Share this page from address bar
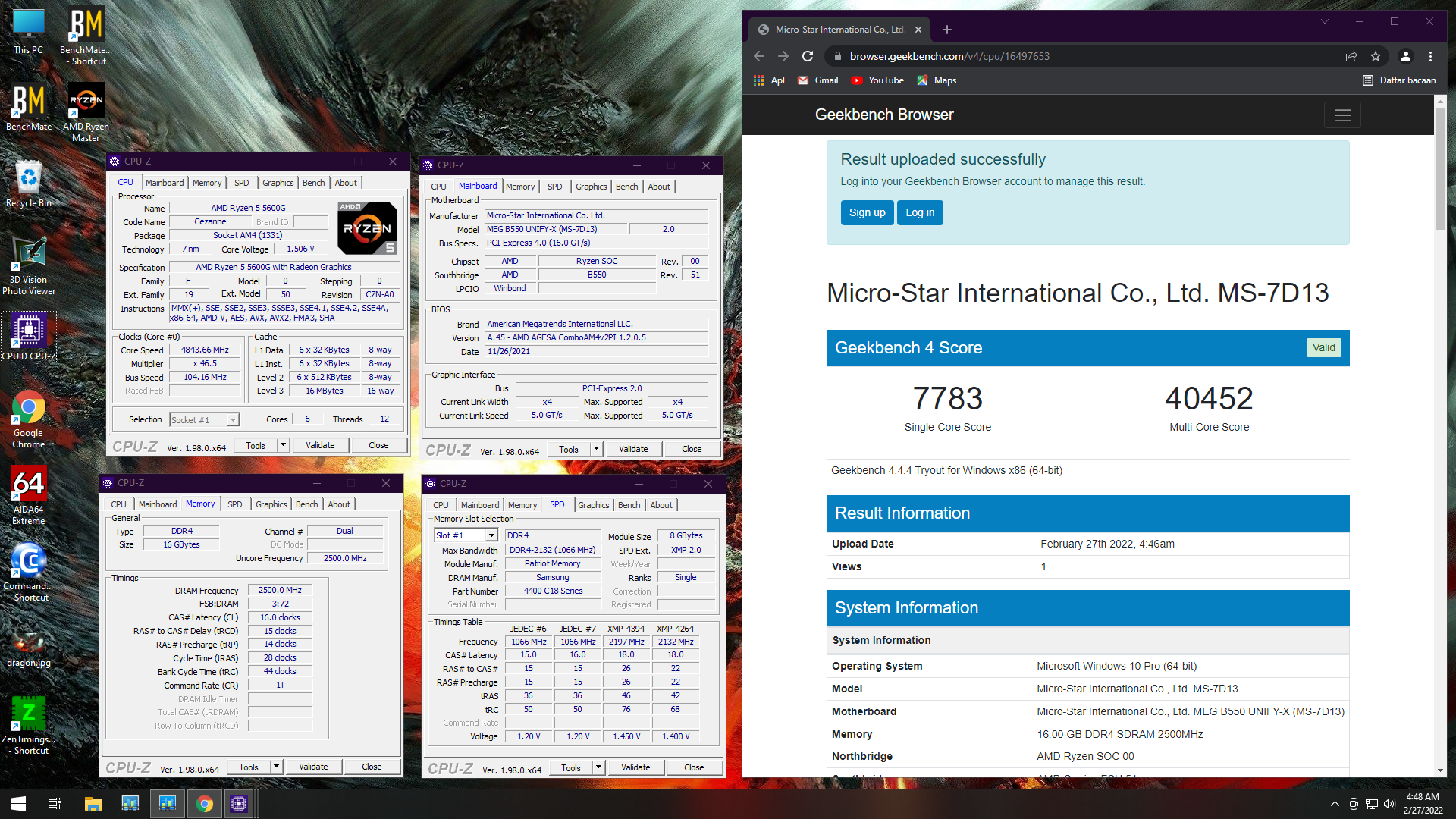The width and height of the screenshot is (1456, 819). coord(1351,56)
